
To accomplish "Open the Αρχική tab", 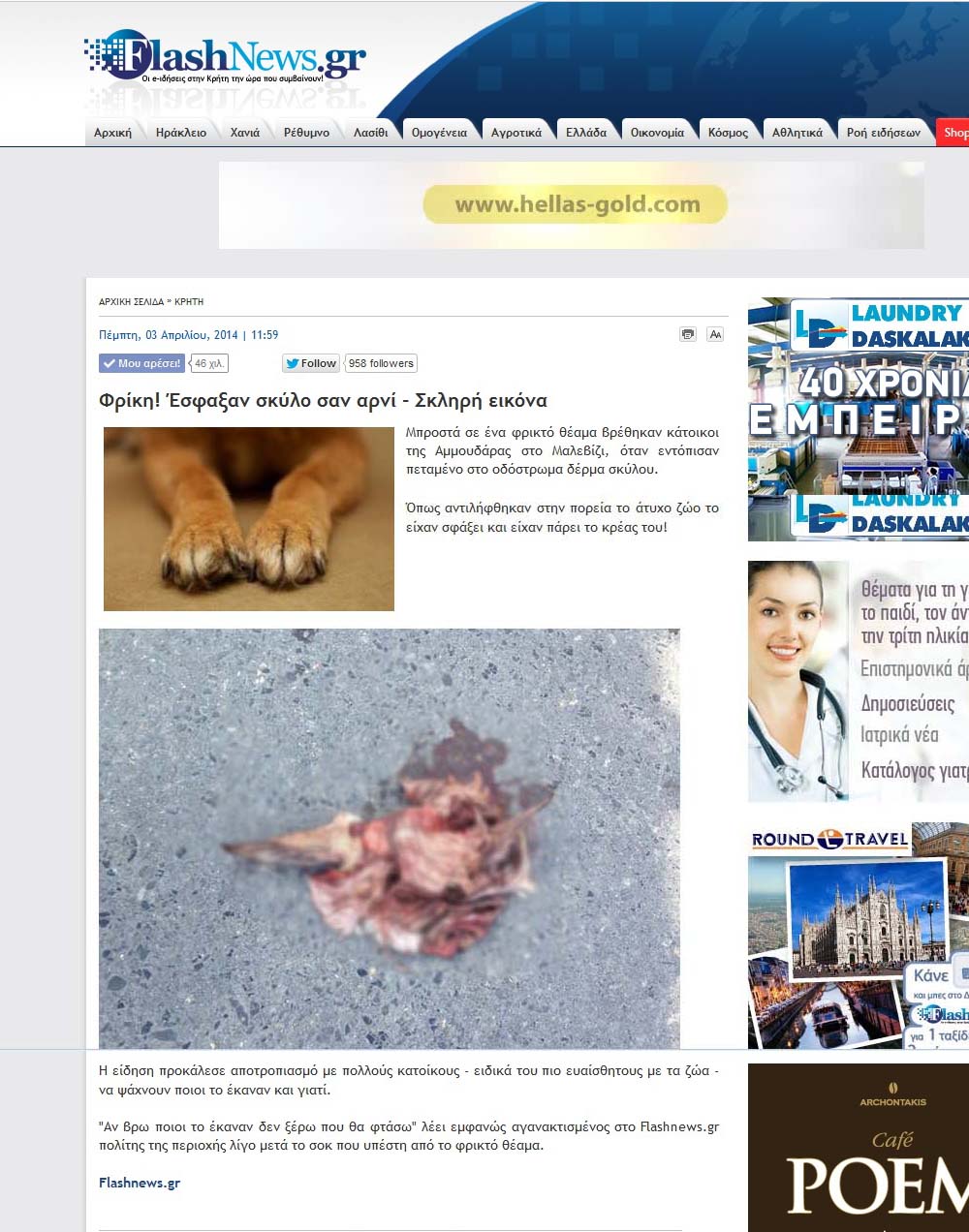I will click(x=112, y=133).
